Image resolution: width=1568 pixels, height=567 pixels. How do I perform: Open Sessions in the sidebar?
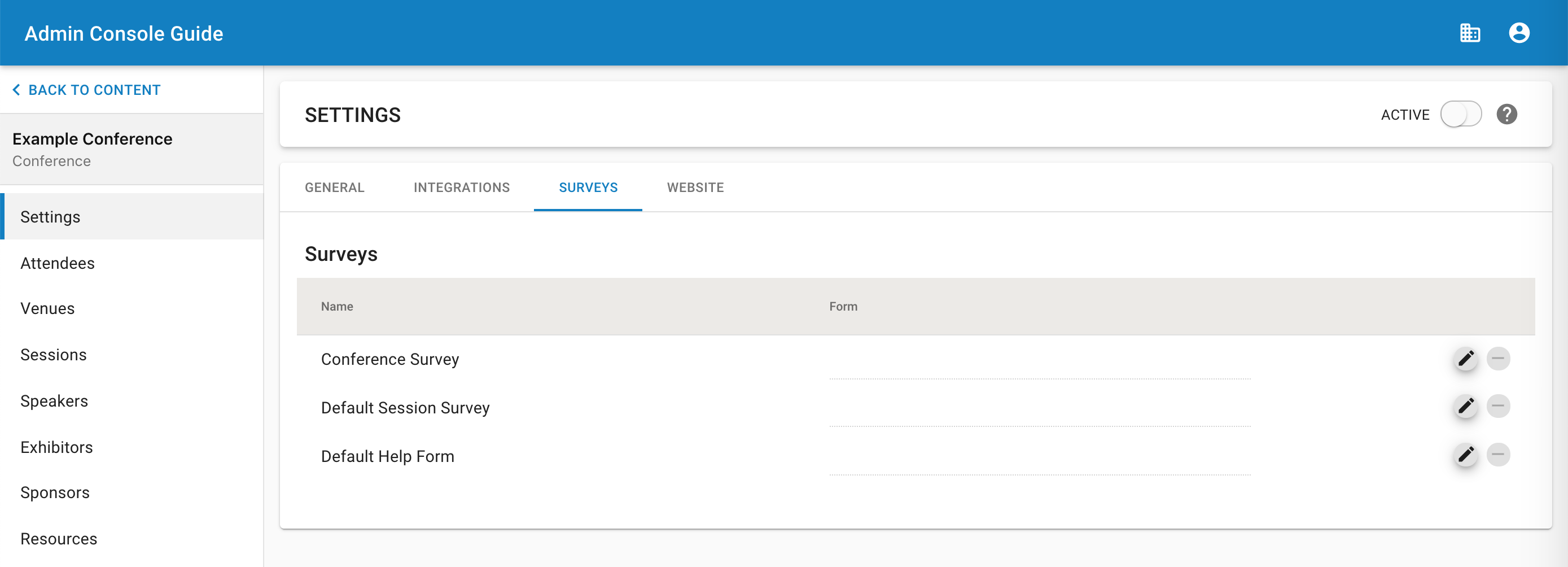click(132, 355)
